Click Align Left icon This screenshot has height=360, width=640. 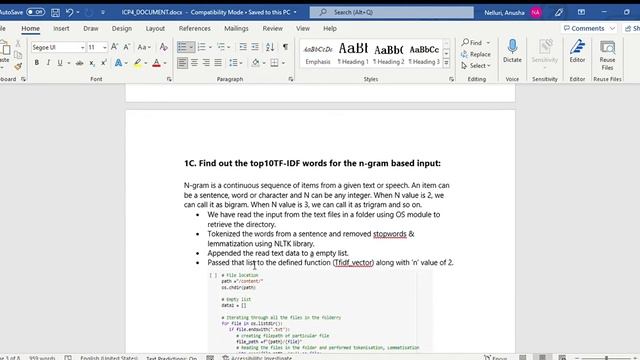[182, 63]
